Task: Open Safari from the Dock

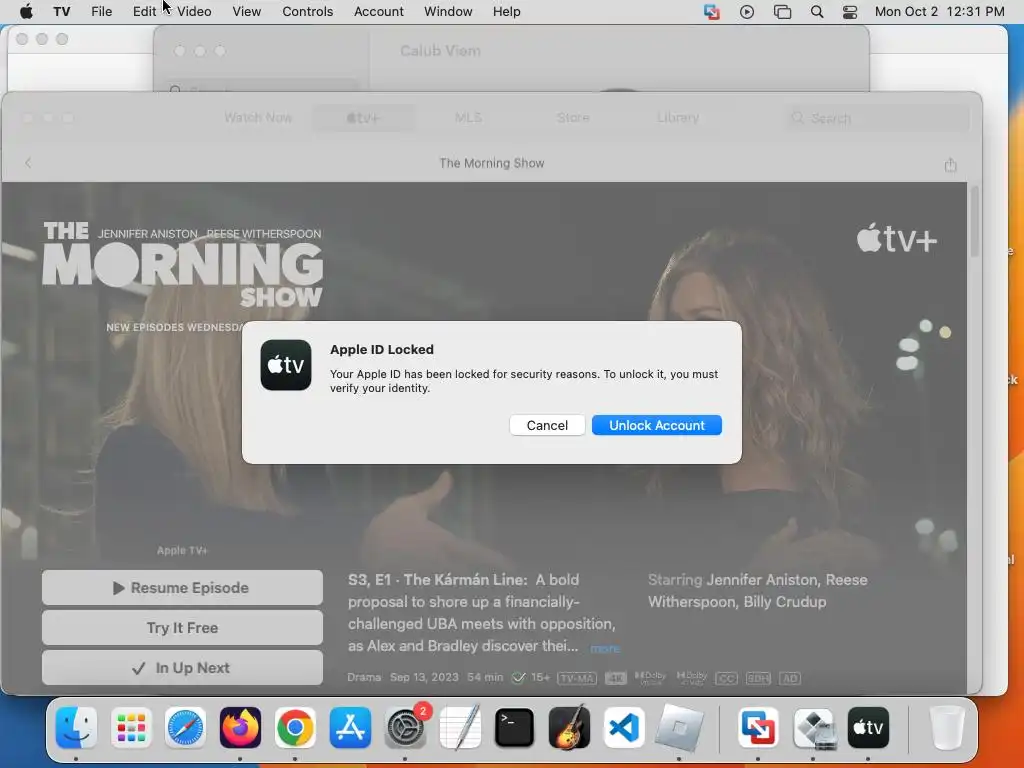Action: pyautogui.click(x=185, y=728)
